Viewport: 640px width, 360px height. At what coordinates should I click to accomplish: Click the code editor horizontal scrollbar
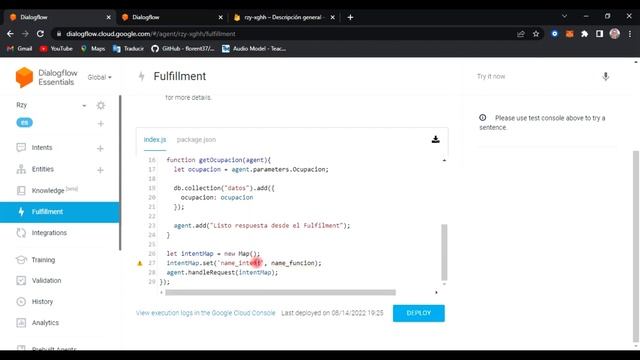(x=280, y=292)
